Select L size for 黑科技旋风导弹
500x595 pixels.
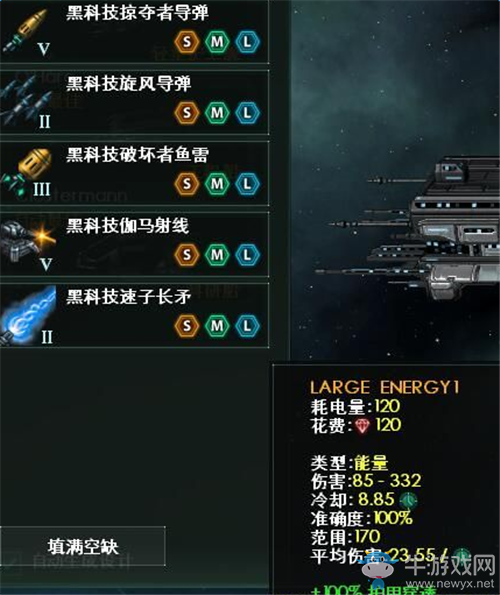(247, 113)
